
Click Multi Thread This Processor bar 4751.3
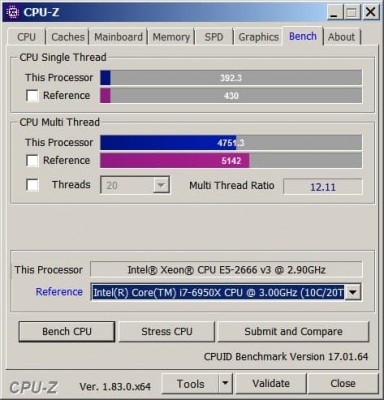click(231, 143)
